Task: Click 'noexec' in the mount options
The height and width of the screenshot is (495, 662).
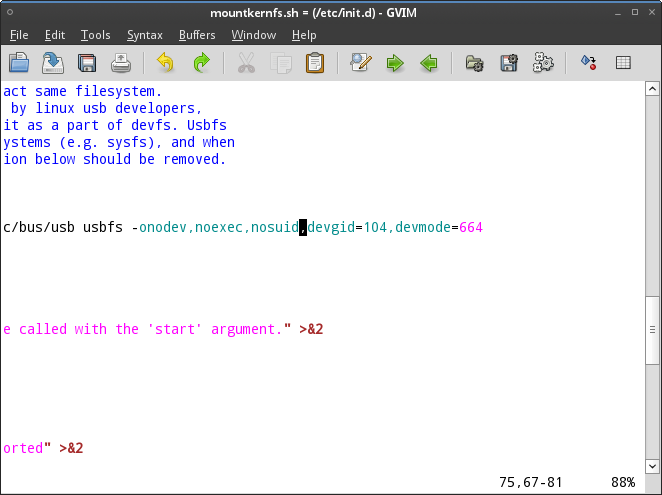Action: [x=219, y=227]
